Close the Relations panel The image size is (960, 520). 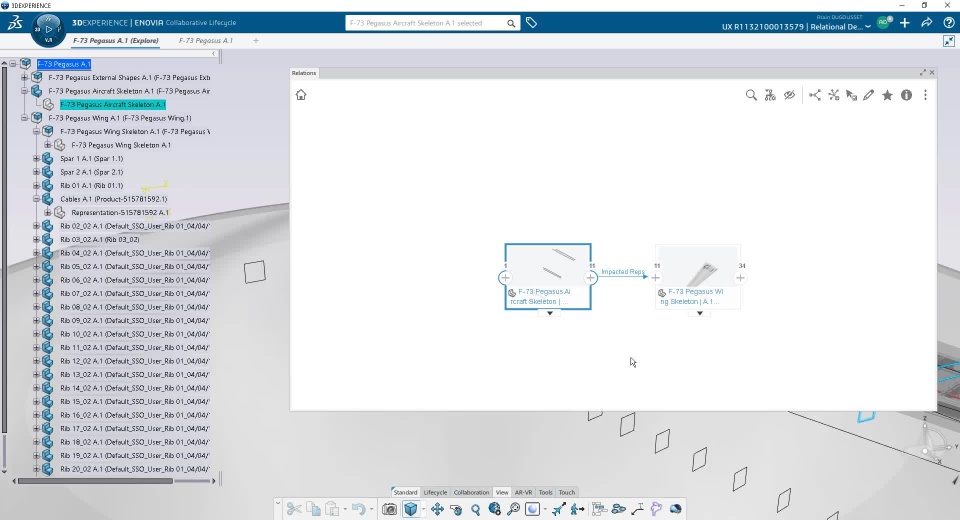(x=932, y=72)
